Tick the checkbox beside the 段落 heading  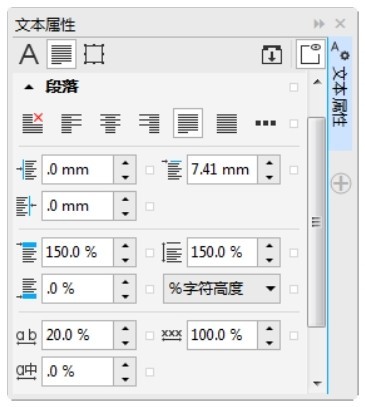click(x=294, y=88)
